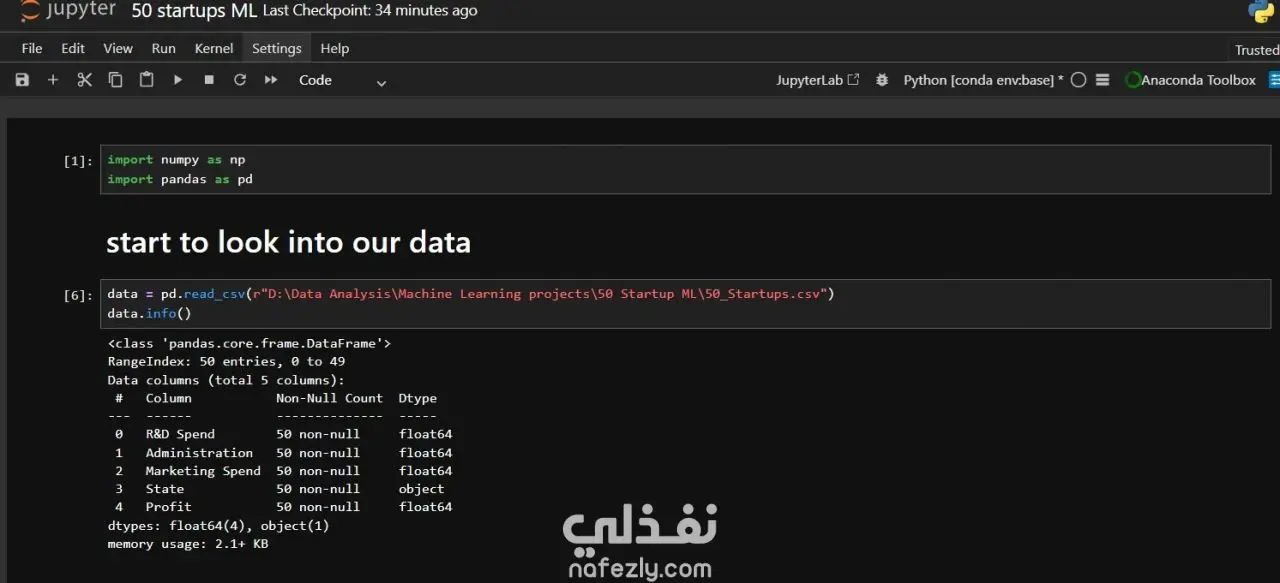Screen dimensions: 1280x583
Task: Click the 50 startups ML notebook title
Action: [194, 11]
